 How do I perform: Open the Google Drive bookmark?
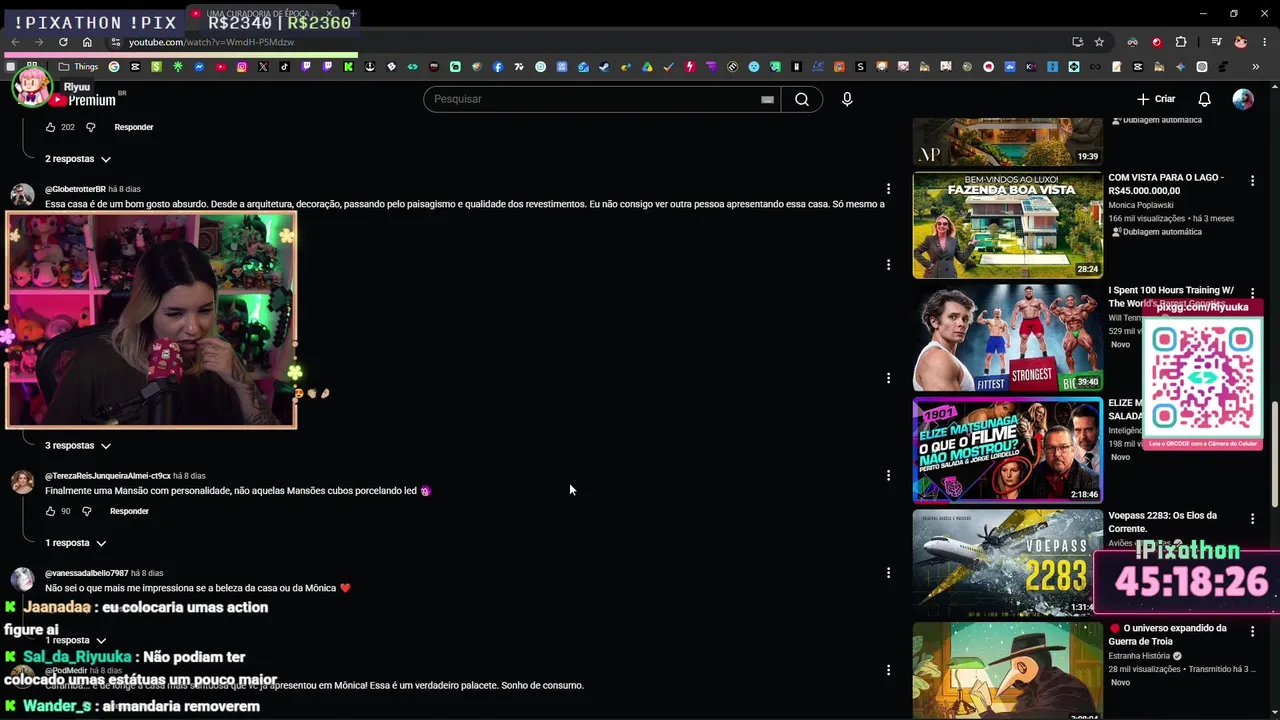click(647, 67)
